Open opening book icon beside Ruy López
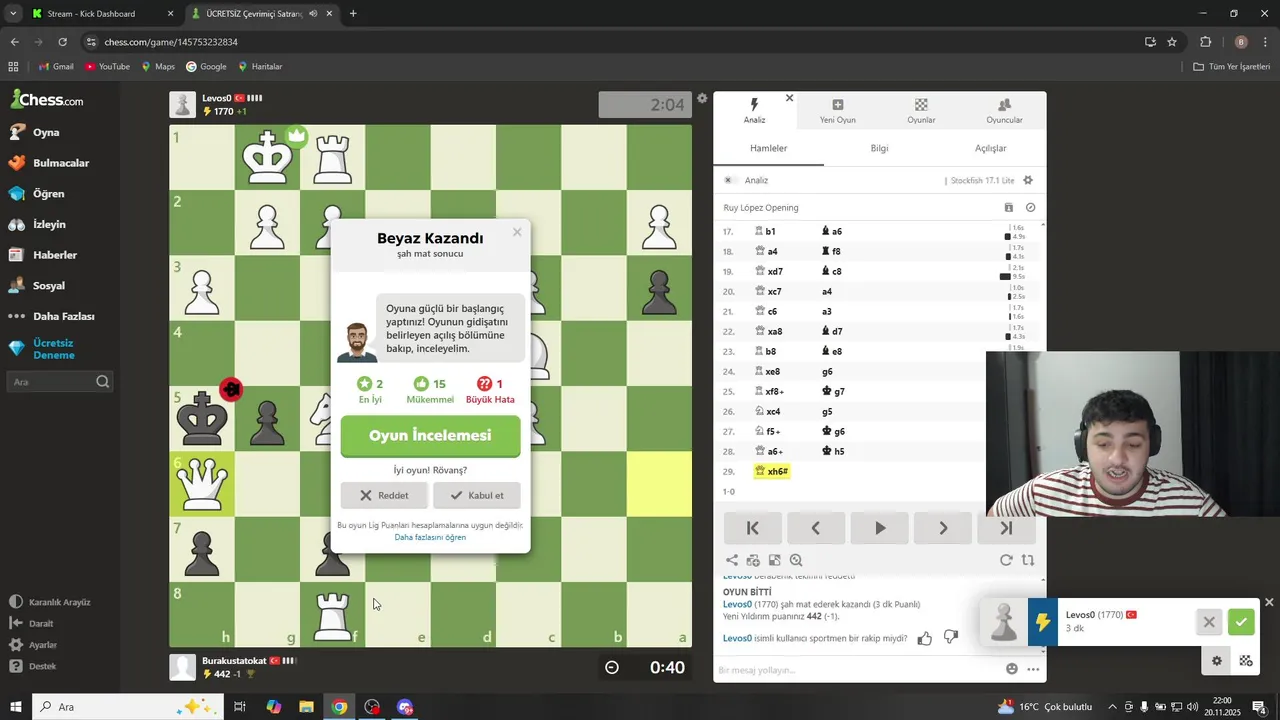This screenshot has width=1280, height=720. click(1008, 208)
